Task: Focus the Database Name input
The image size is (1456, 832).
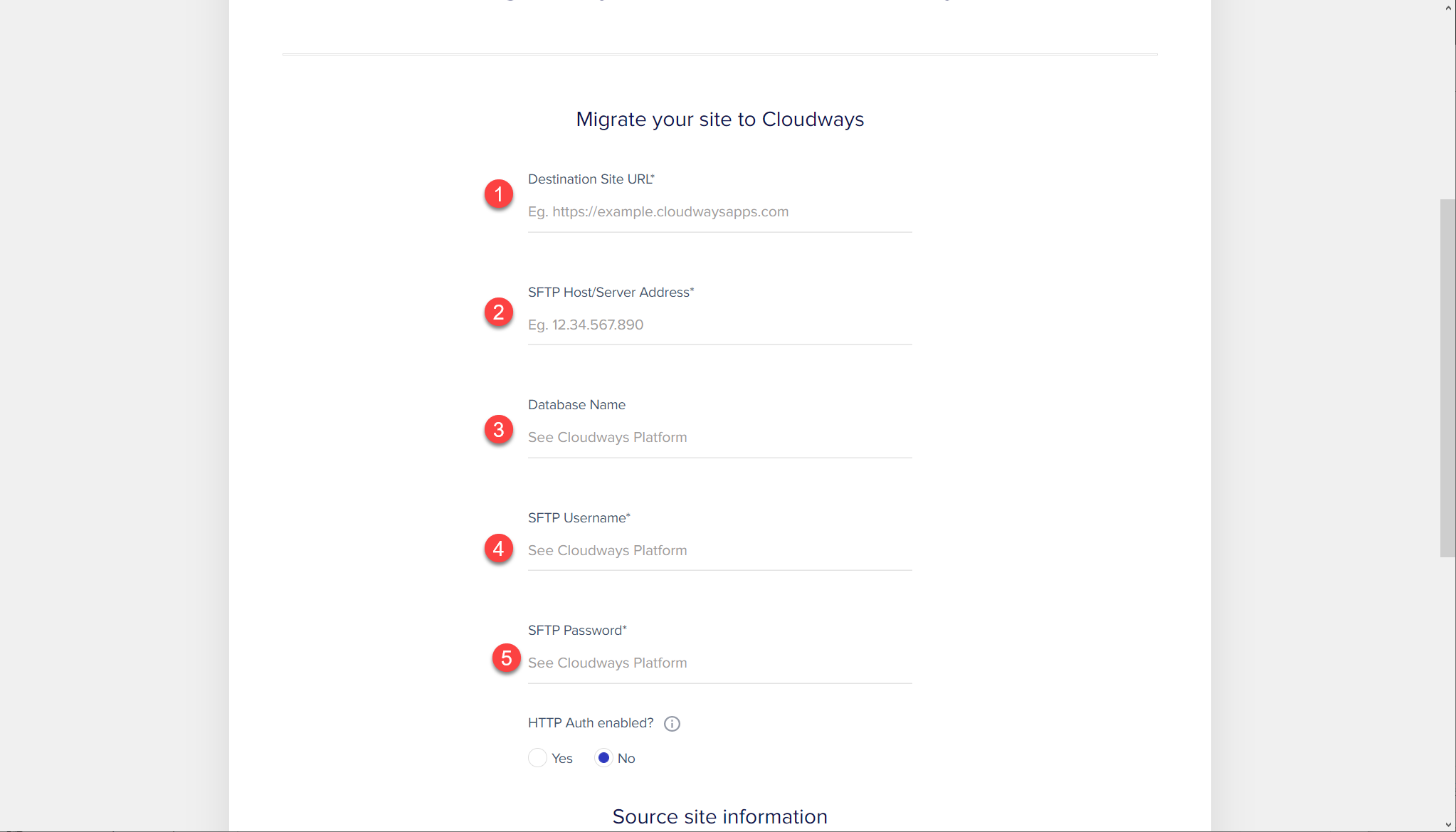Action: coord(719,438)
